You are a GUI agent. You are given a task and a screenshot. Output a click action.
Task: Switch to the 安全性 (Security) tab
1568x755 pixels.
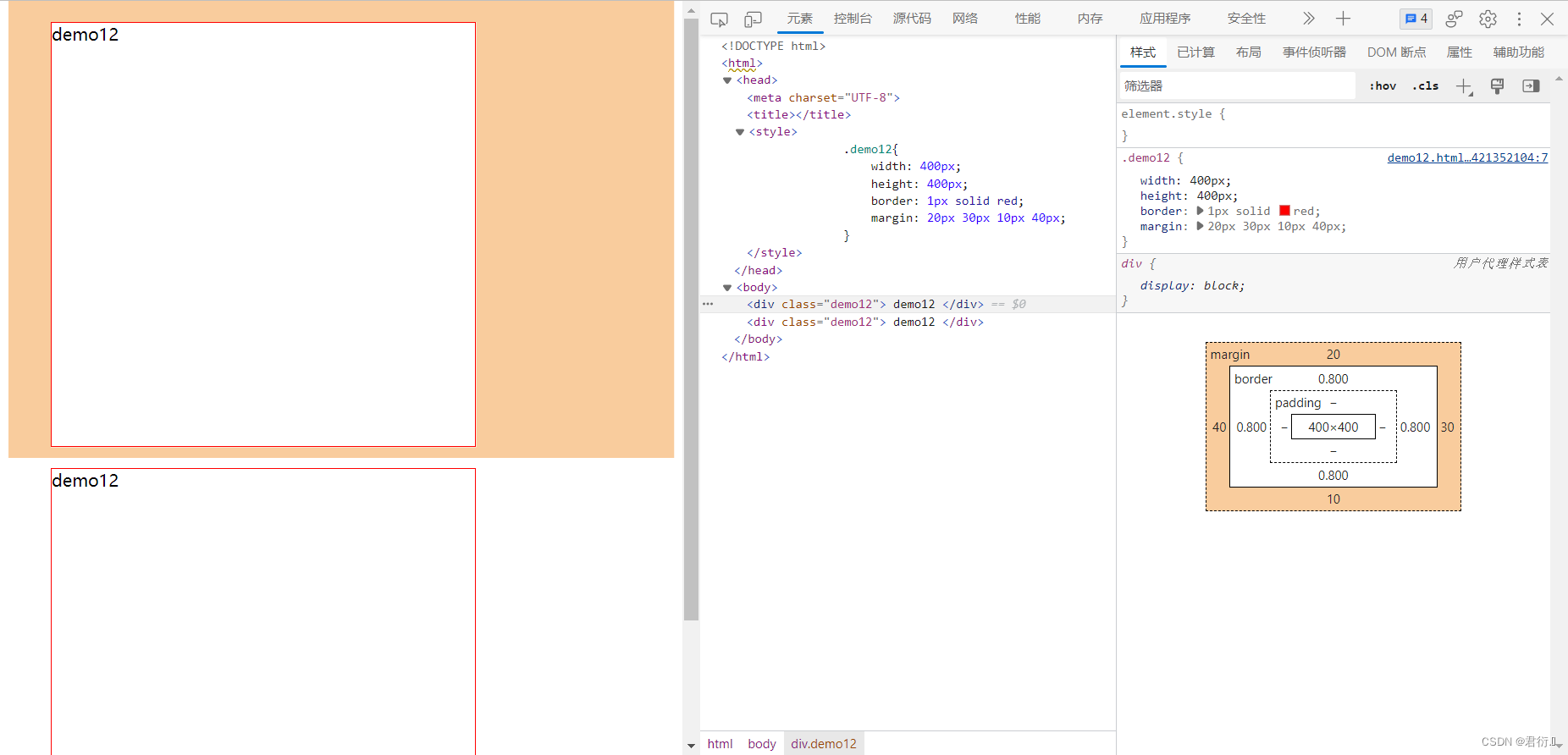1246,19
